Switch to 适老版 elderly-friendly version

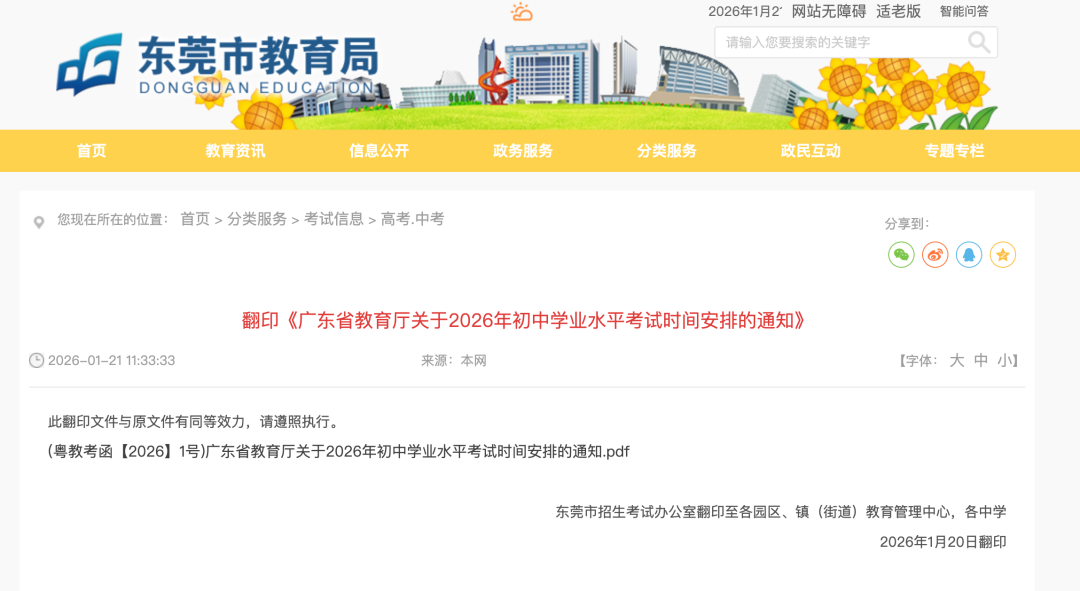[898, 12]
